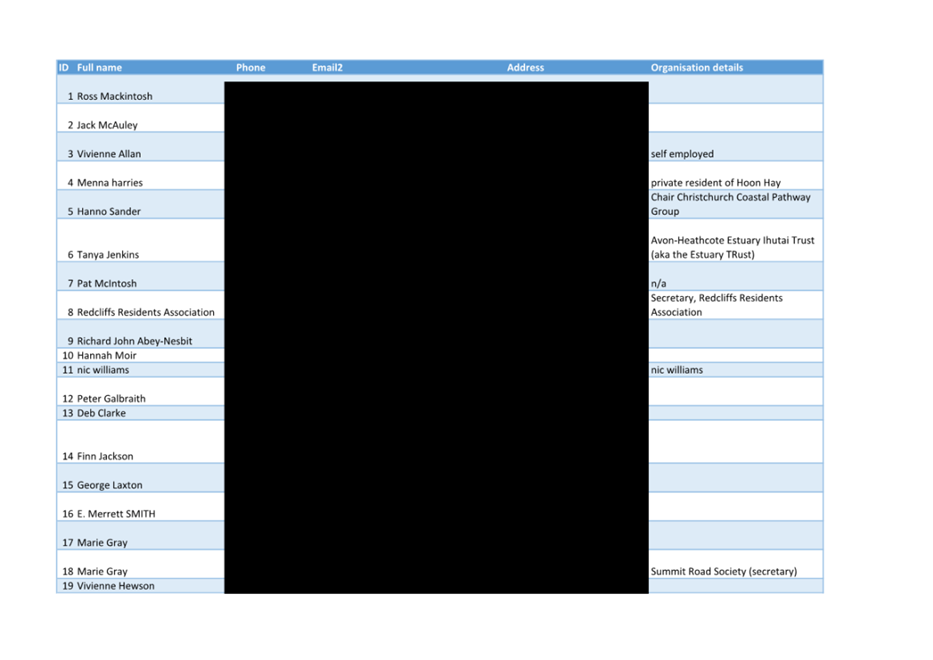
Task: Select the name 'Richard John Abey-Nesbit'
Action: [x=134, y=341]
